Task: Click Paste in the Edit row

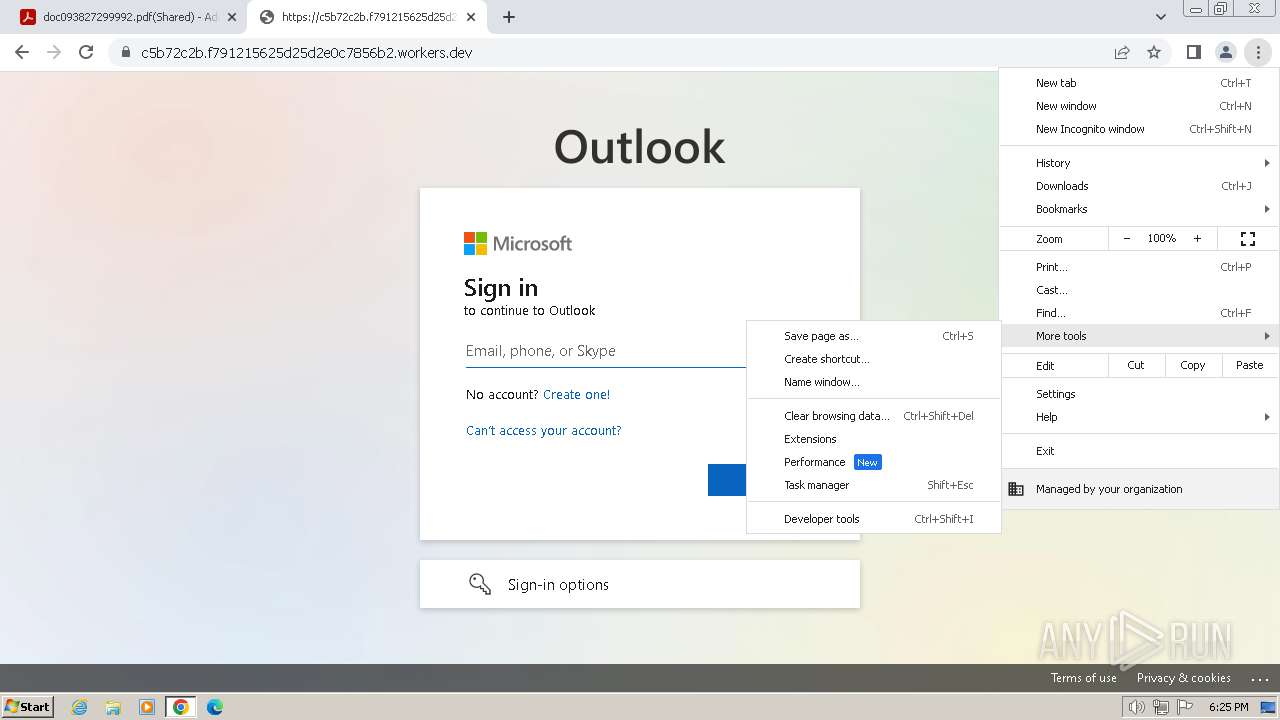Action: click(1250, 365)
